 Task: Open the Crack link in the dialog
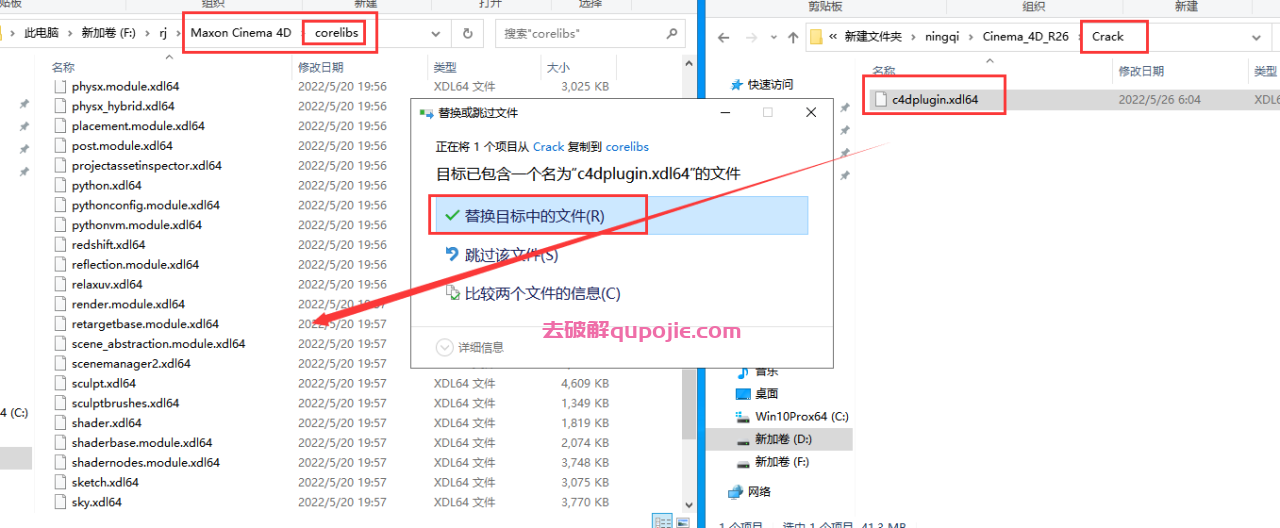tap(548, 146)
